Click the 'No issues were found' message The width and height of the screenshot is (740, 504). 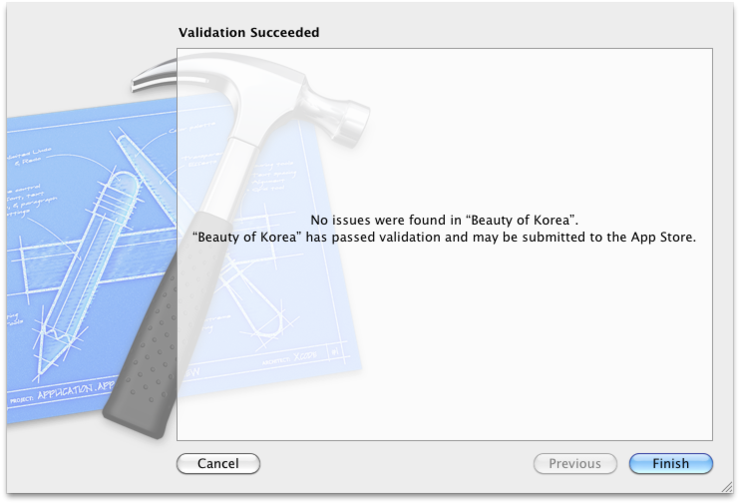pyautogui.click(x=444, y=220)
